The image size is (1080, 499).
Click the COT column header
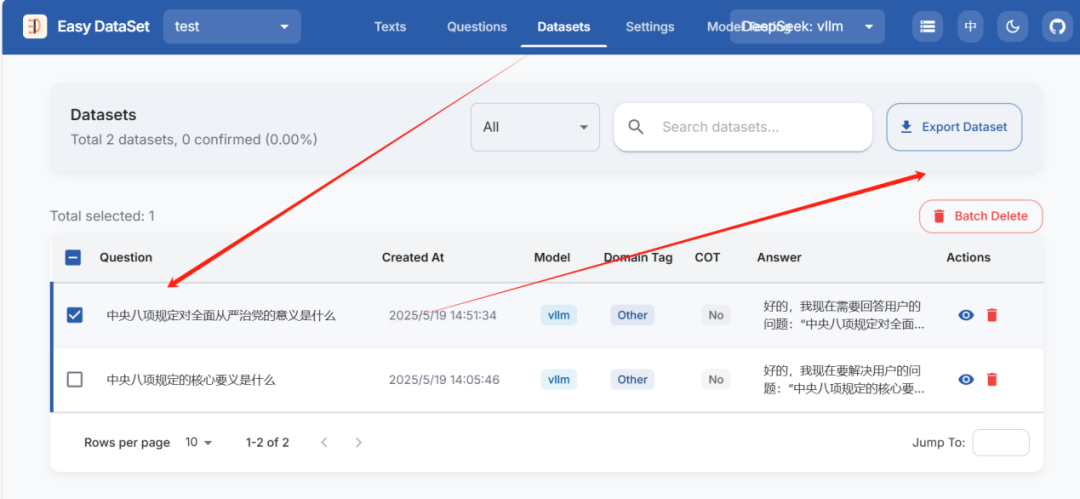point(707,258)
